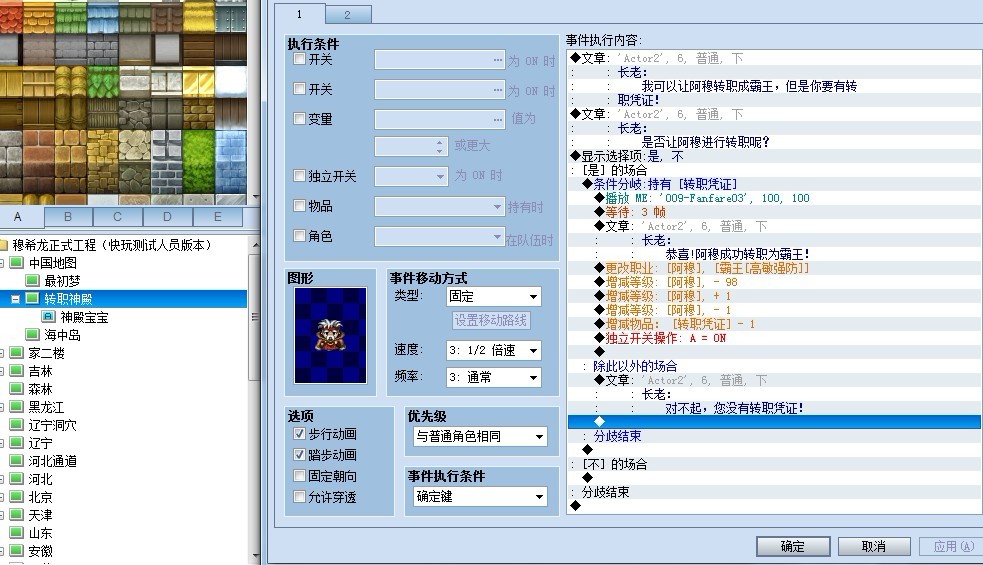
Task: Click the first 开关 selection field
Action: (439, 60)
